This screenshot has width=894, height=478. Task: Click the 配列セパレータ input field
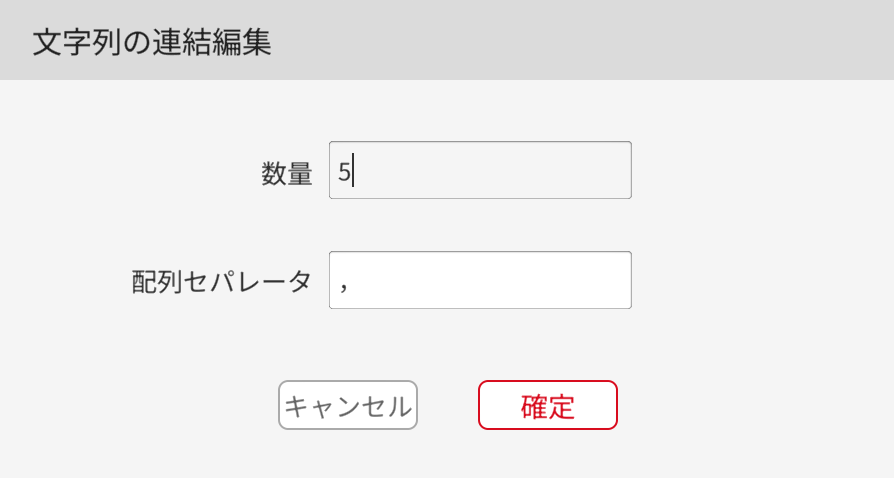coord(480,280)
